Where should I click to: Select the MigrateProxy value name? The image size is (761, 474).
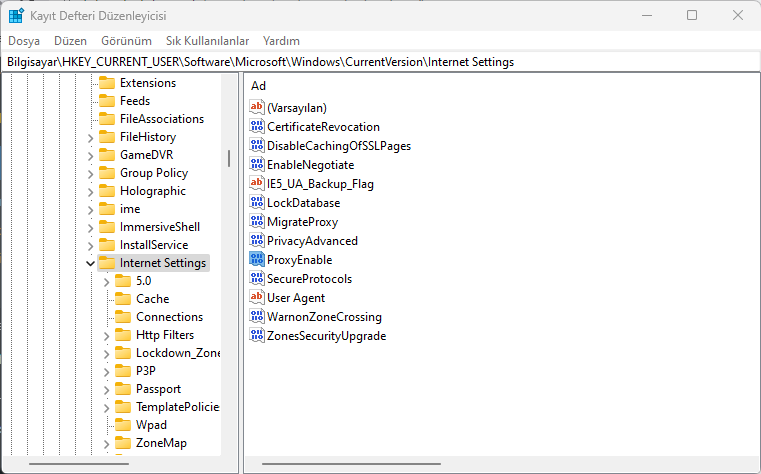(302, 222)
